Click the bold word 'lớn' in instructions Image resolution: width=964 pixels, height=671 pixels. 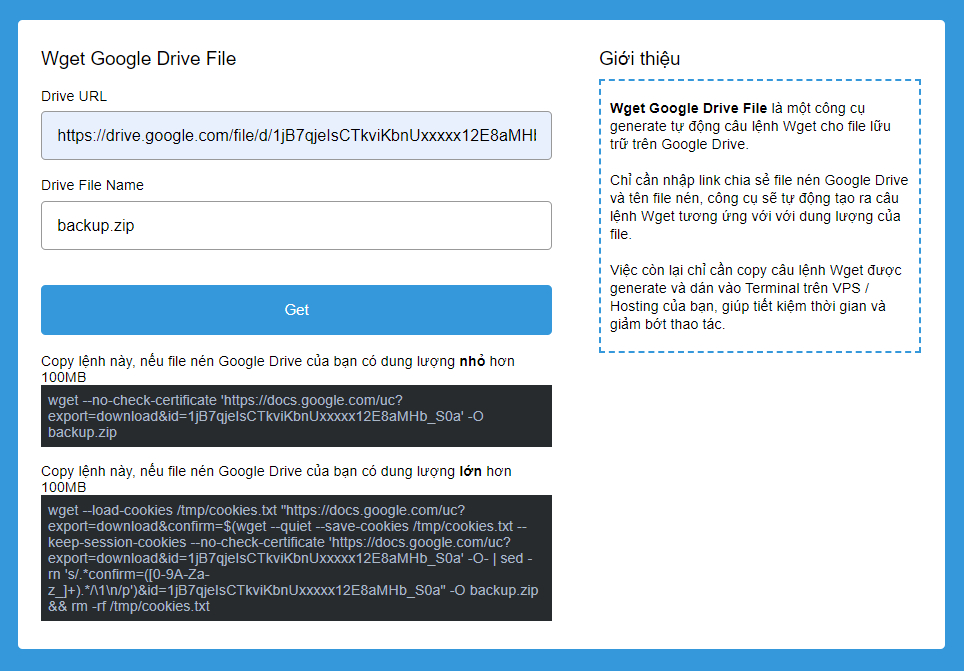pos(471,471)
